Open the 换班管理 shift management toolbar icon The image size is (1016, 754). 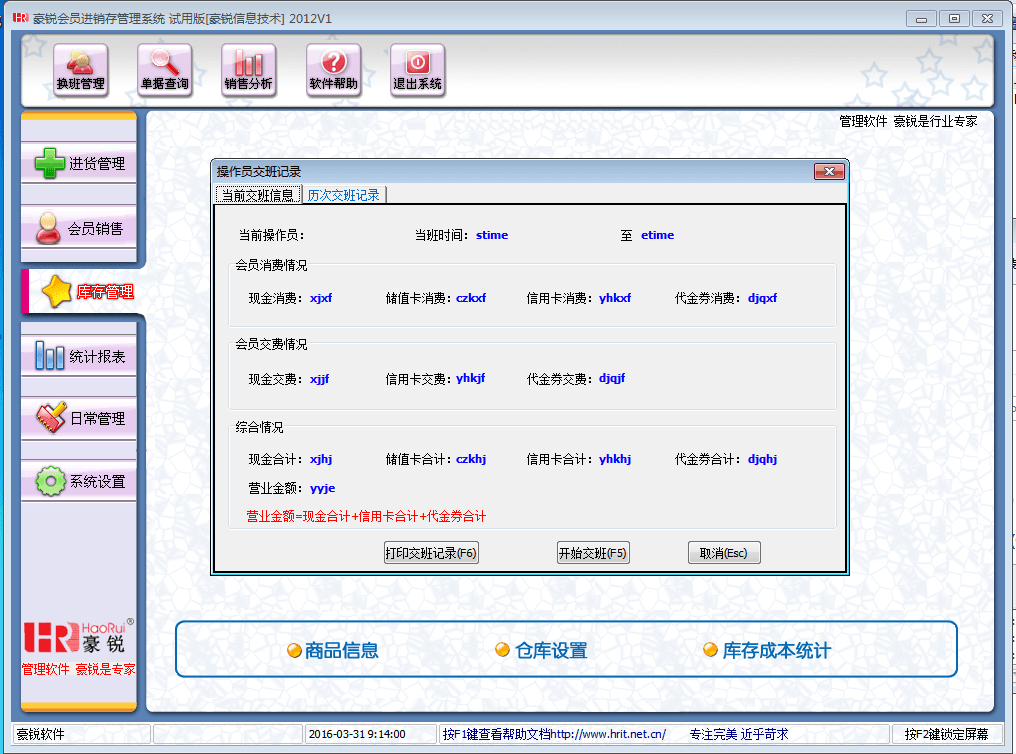[x=80, y=70]
